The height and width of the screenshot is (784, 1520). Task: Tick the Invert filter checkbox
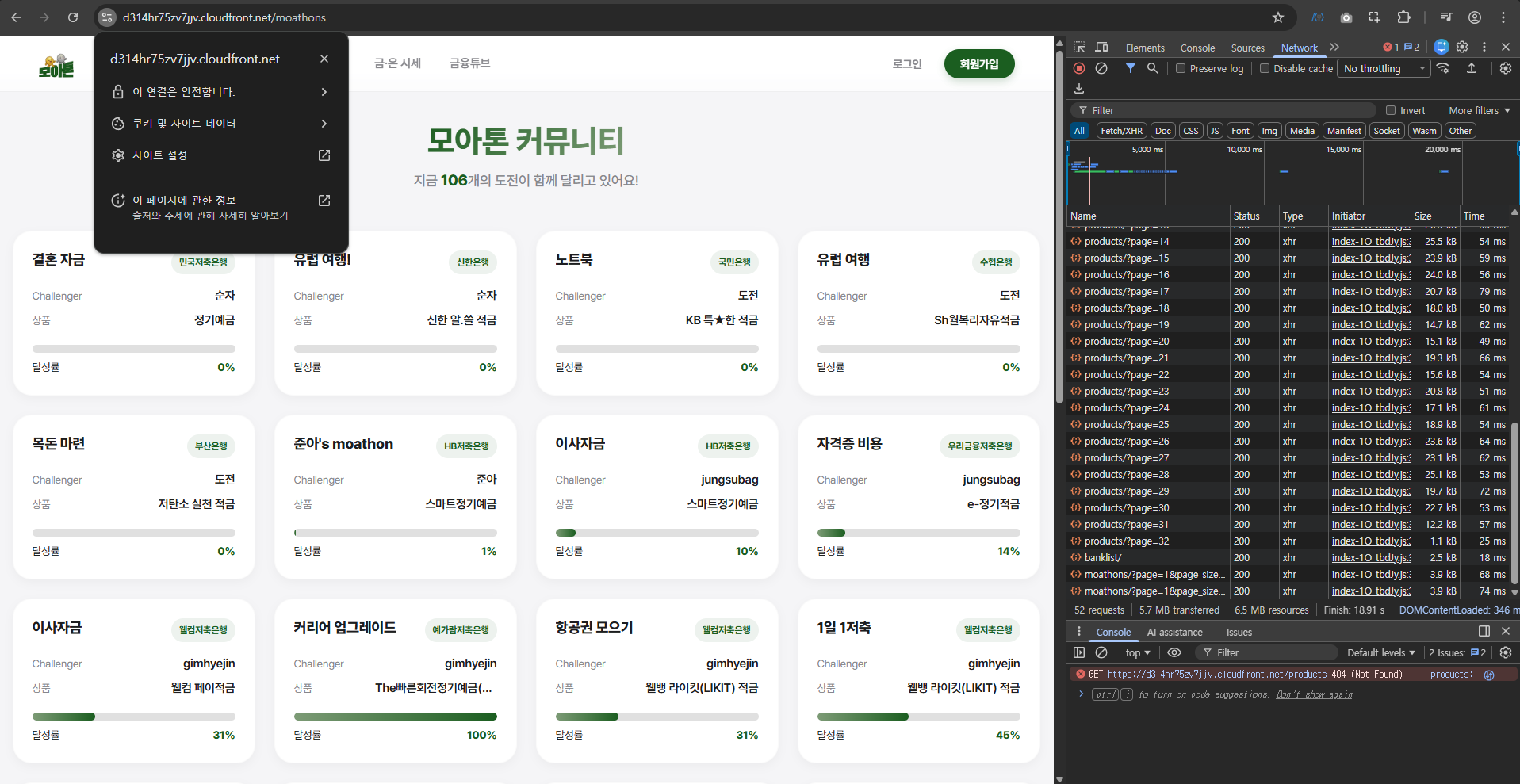1391,111
